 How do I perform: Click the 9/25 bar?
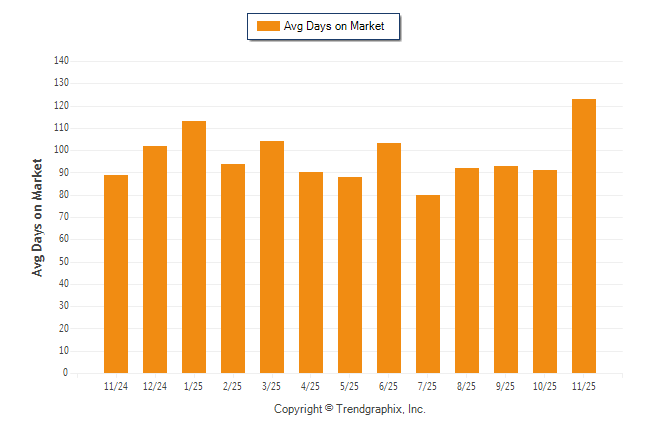(x=506, y=269)
